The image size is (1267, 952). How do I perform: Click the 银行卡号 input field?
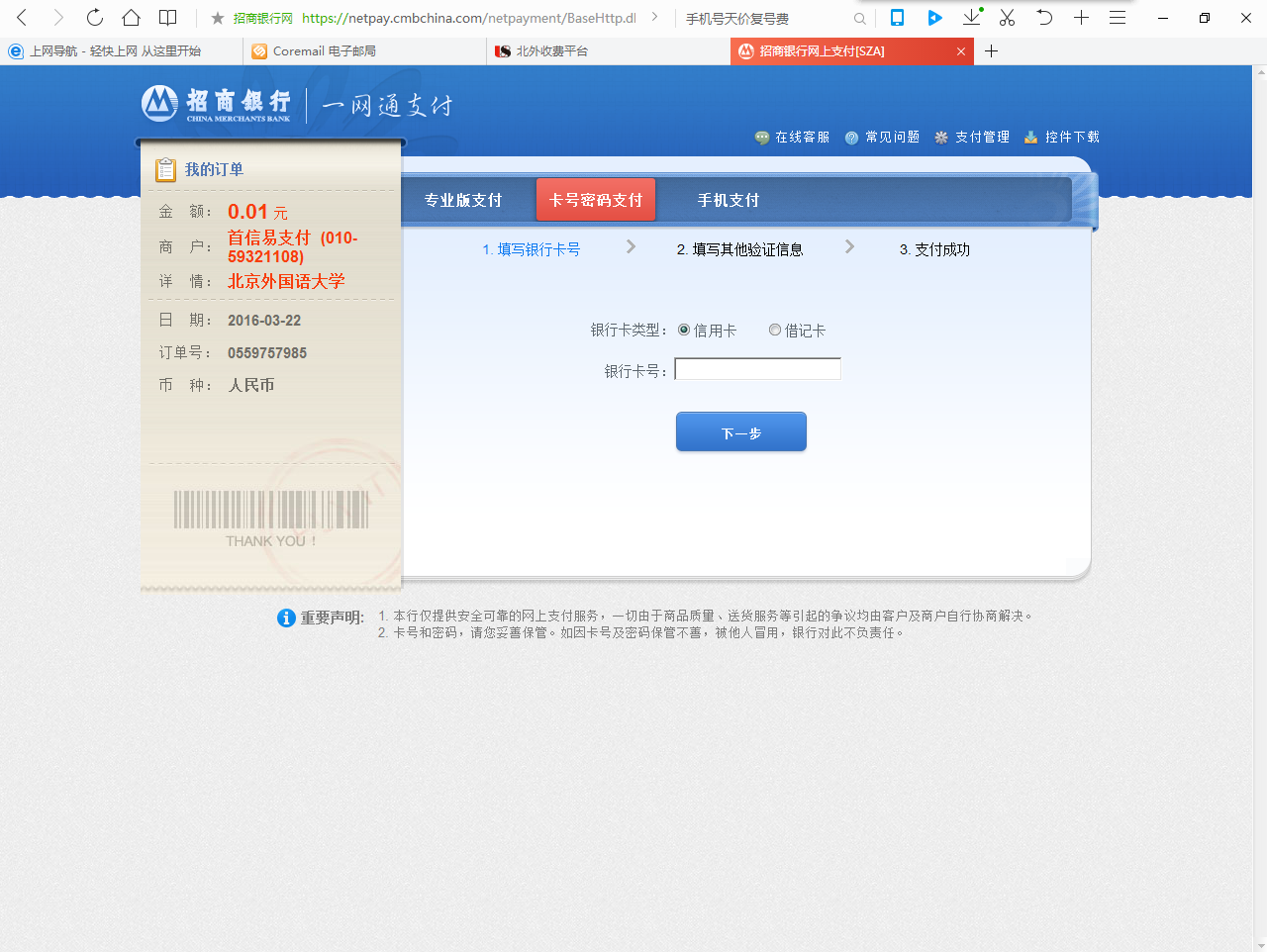[757, 370]
